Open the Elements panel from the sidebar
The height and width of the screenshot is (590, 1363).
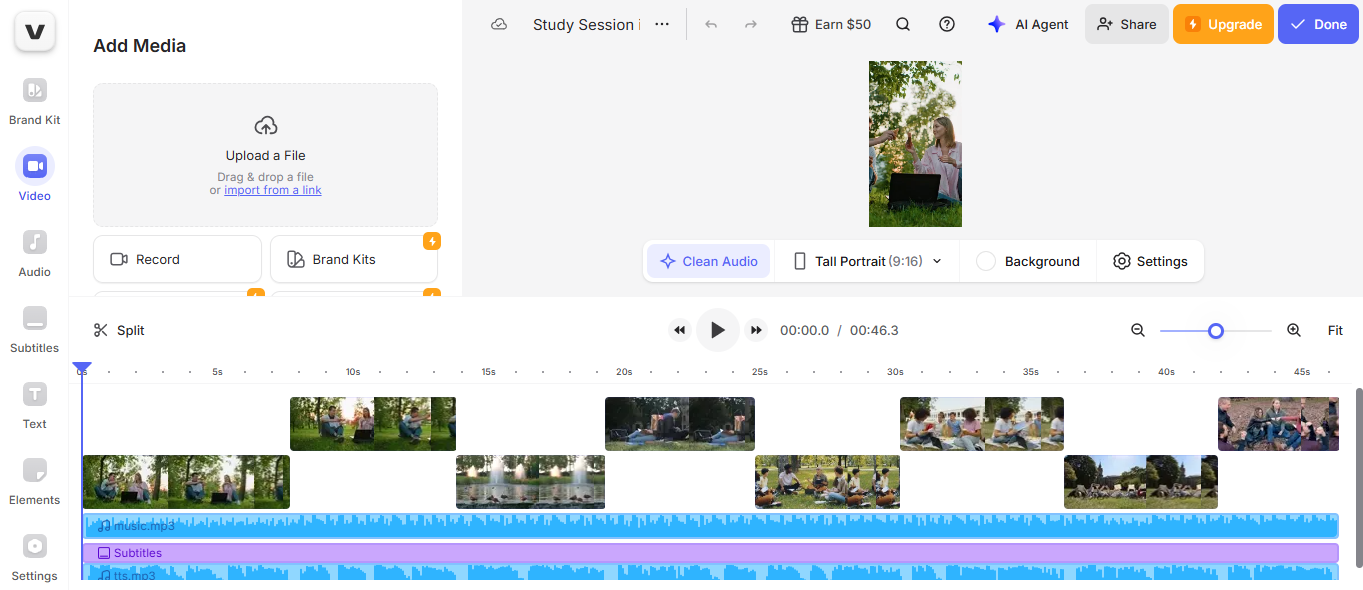tap(34, 480)
